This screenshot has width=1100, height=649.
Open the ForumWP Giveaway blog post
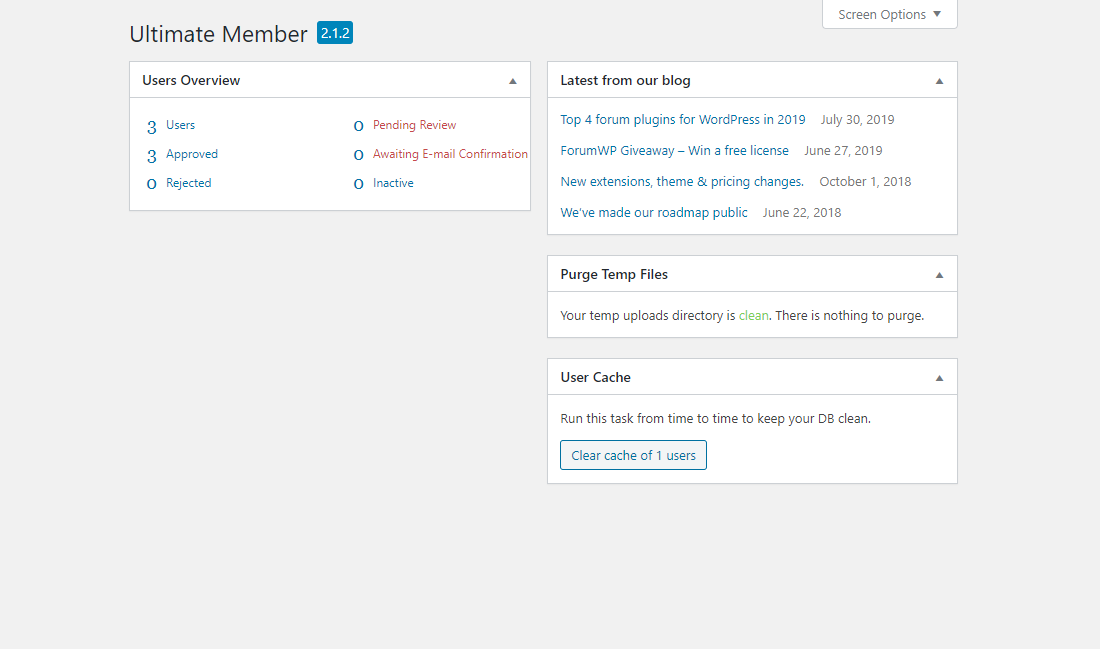pyautogui.click(x=674, y=151)
